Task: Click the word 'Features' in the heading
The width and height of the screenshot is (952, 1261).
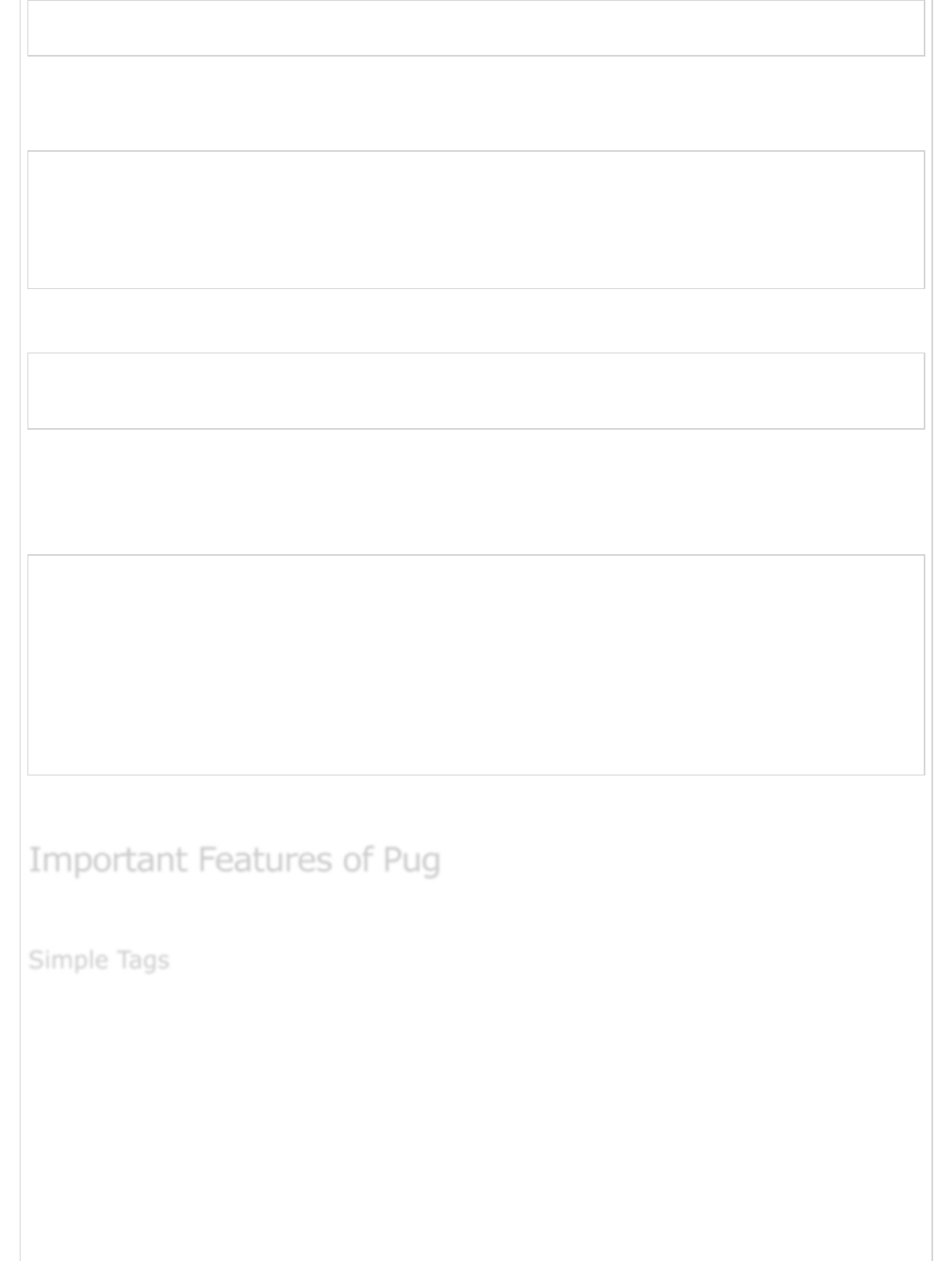Action: pyautogui.click(x=264, y=860)
